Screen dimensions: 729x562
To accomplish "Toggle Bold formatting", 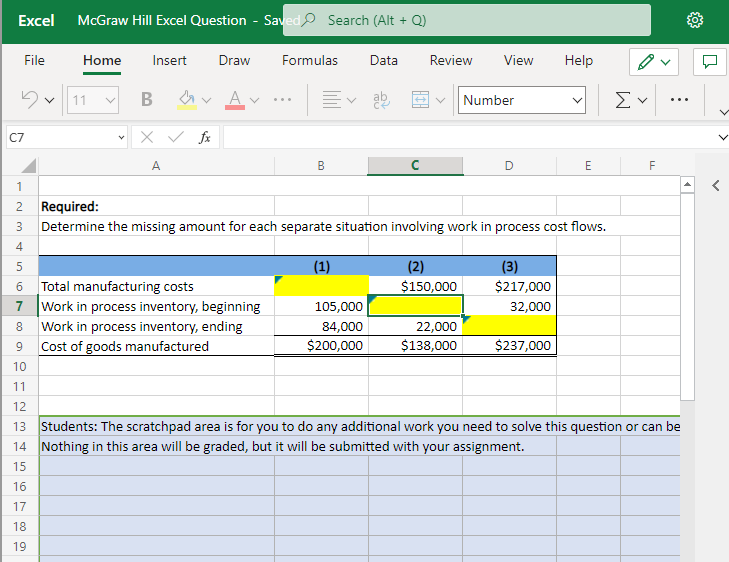I will (147, 100).
